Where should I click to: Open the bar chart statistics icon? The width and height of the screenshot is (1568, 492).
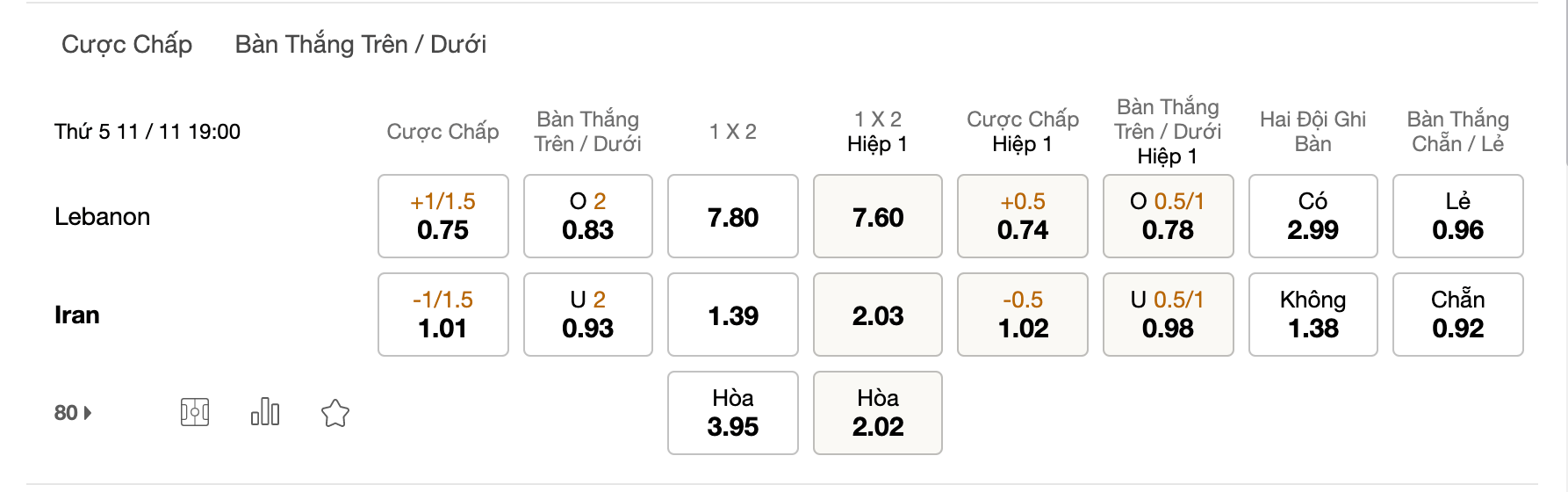tap(265, 412)
